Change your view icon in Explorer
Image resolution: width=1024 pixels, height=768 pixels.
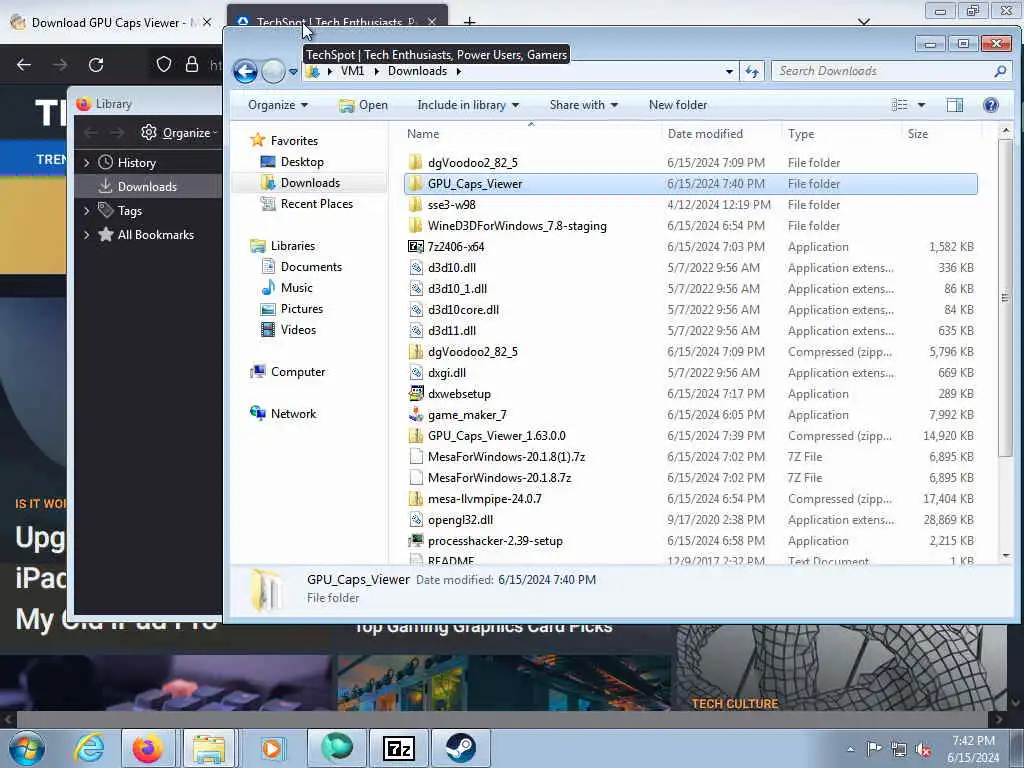click(899, 105)
